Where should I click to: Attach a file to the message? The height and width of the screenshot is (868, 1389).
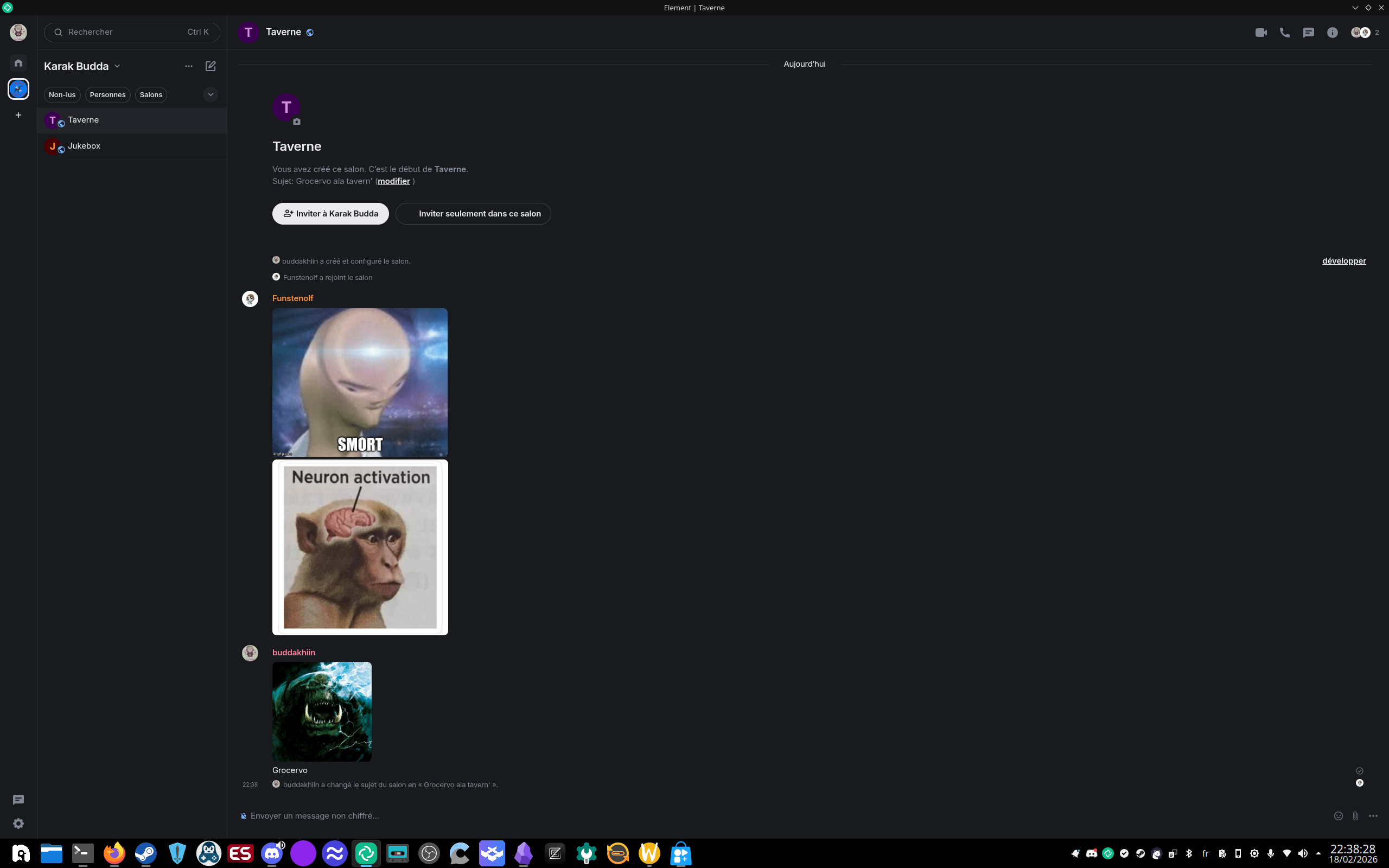pyautogui.click(x=1355, y=816)
